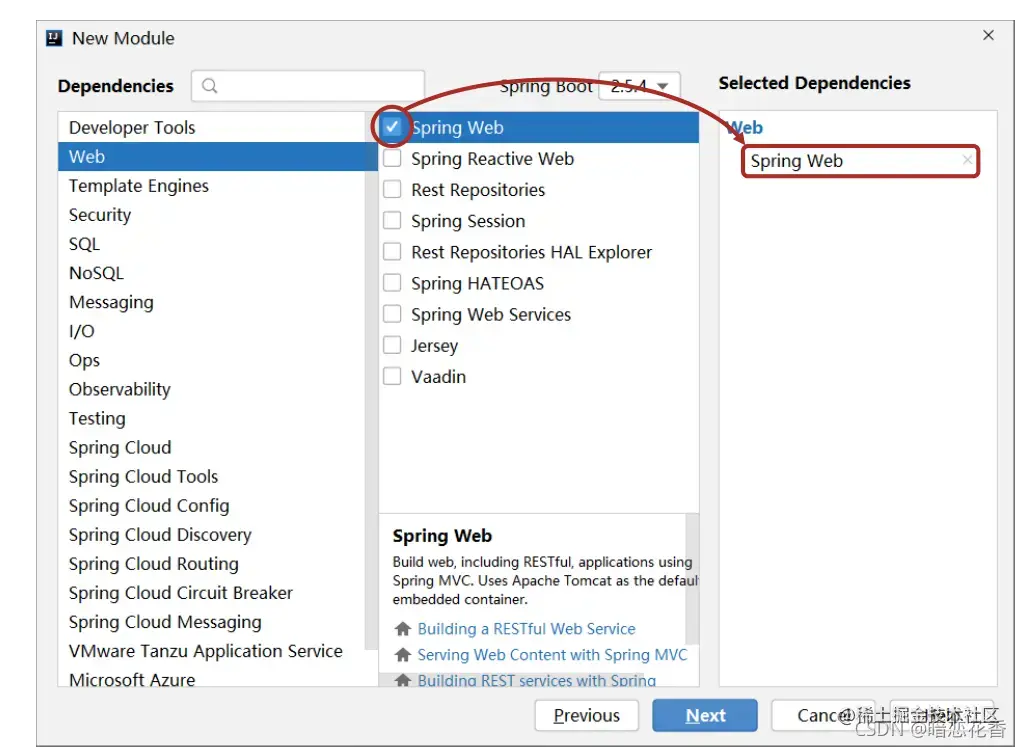Open Spring Cloud Config category

coord(212,506)
